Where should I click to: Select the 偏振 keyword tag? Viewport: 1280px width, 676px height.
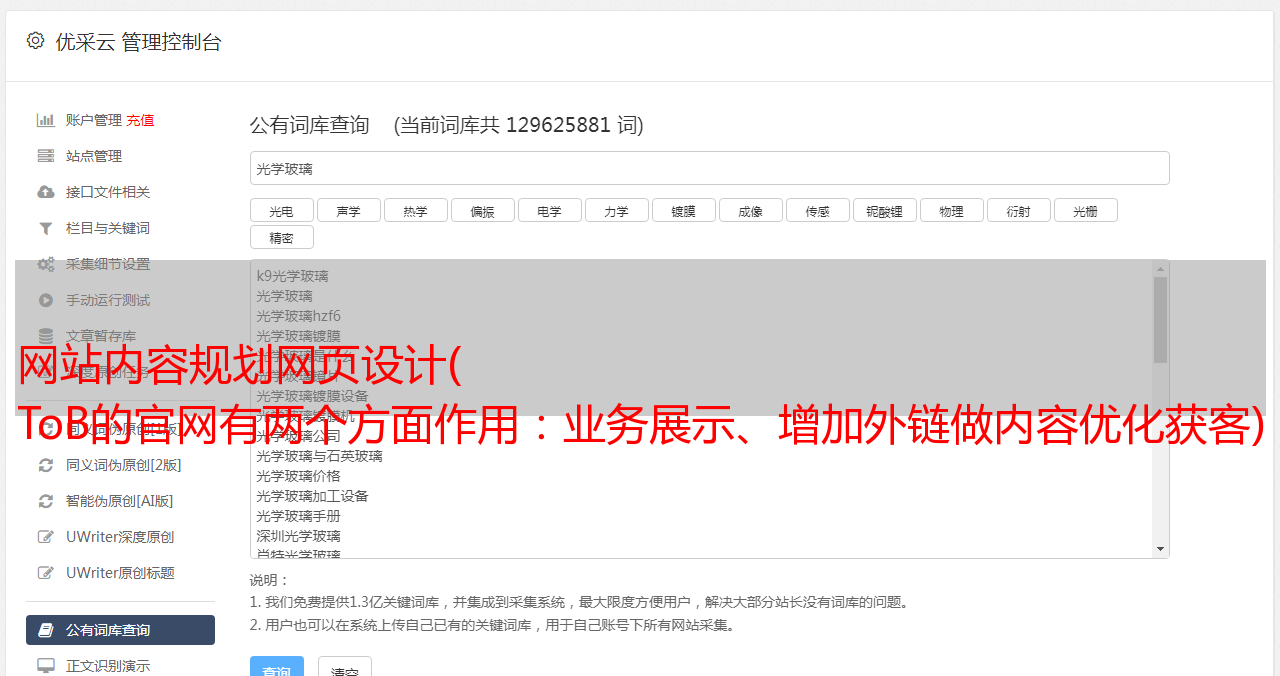coord(483,211)
